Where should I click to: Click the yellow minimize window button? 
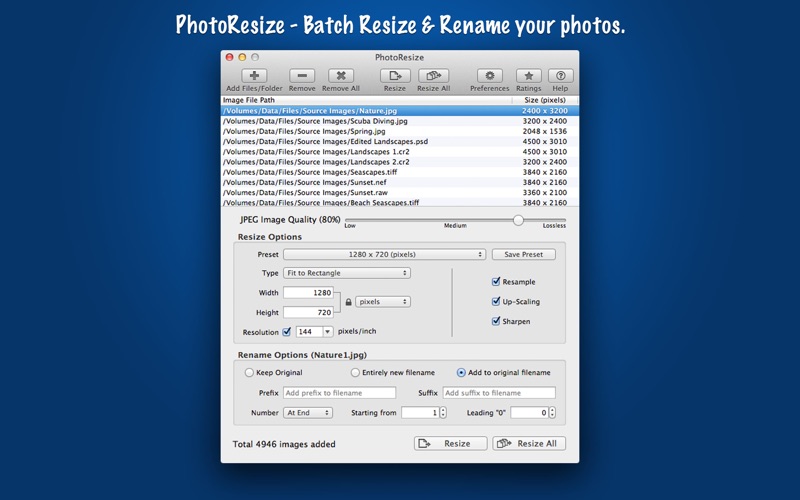(242, 57)
